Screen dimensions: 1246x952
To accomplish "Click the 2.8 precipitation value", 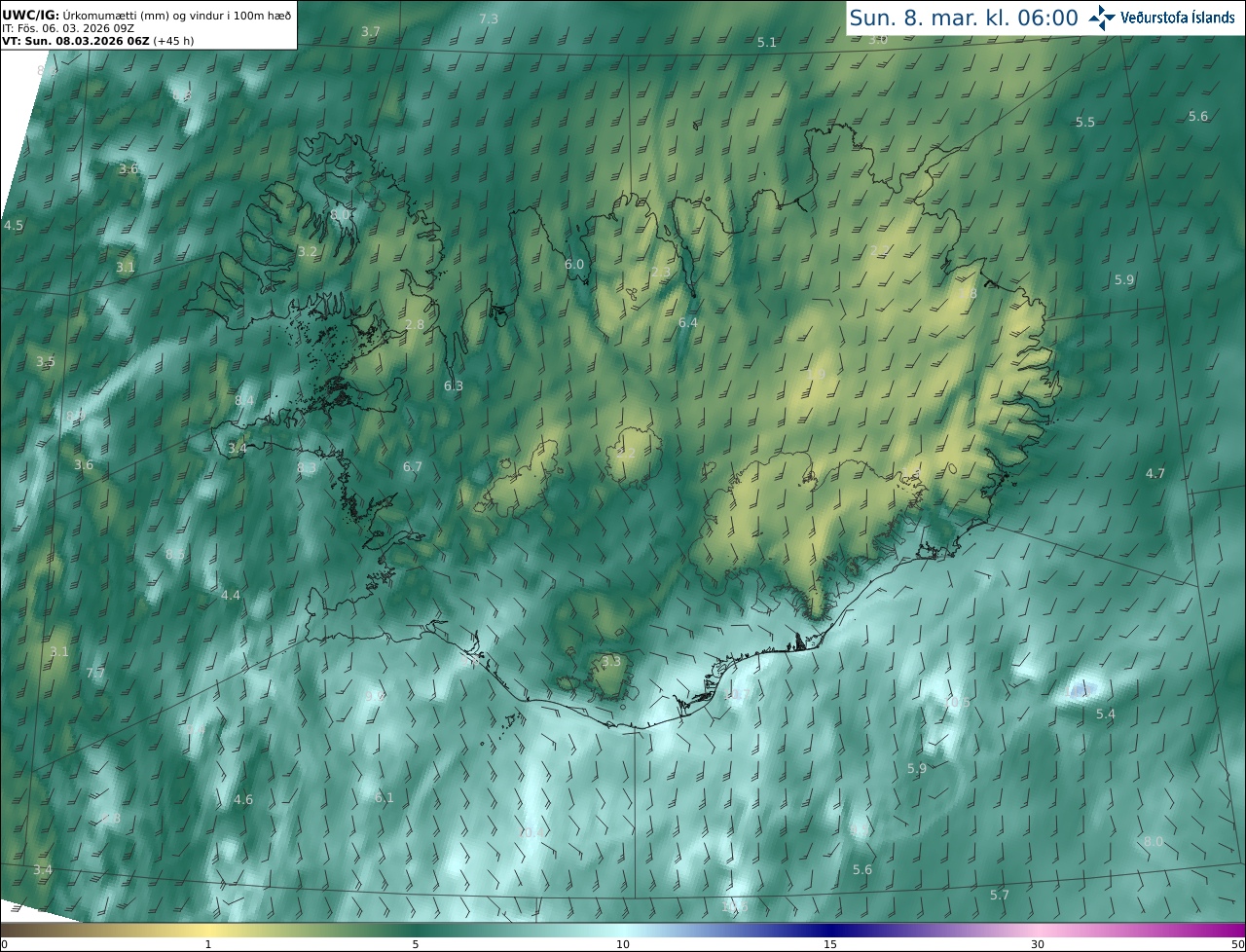I will click(x=415, y=324).
